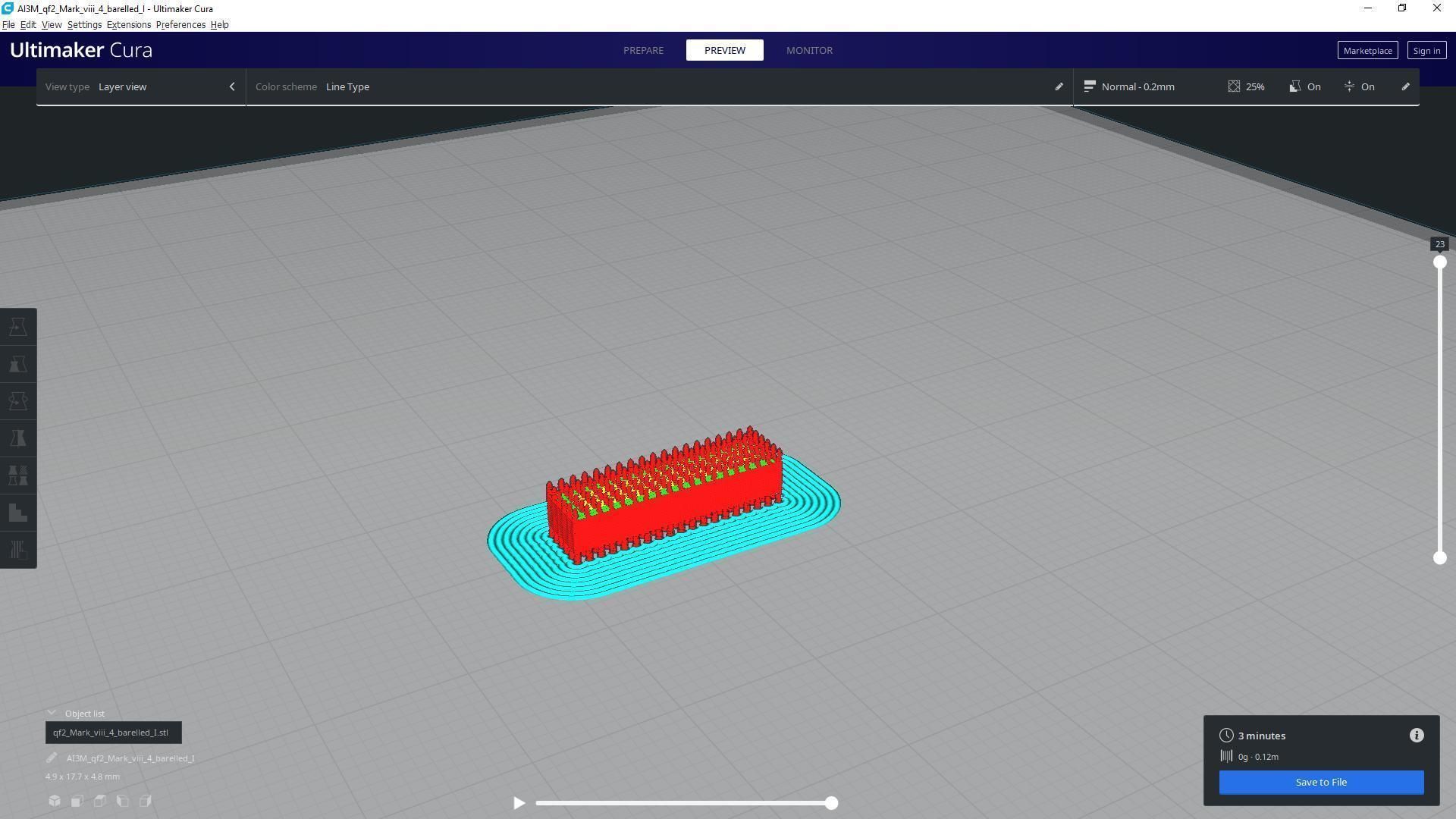Viewport: 1456px width, 819px height.
Task: Collapse the Object list chevron
Action: pyautogui.click(x=52, y=714)
